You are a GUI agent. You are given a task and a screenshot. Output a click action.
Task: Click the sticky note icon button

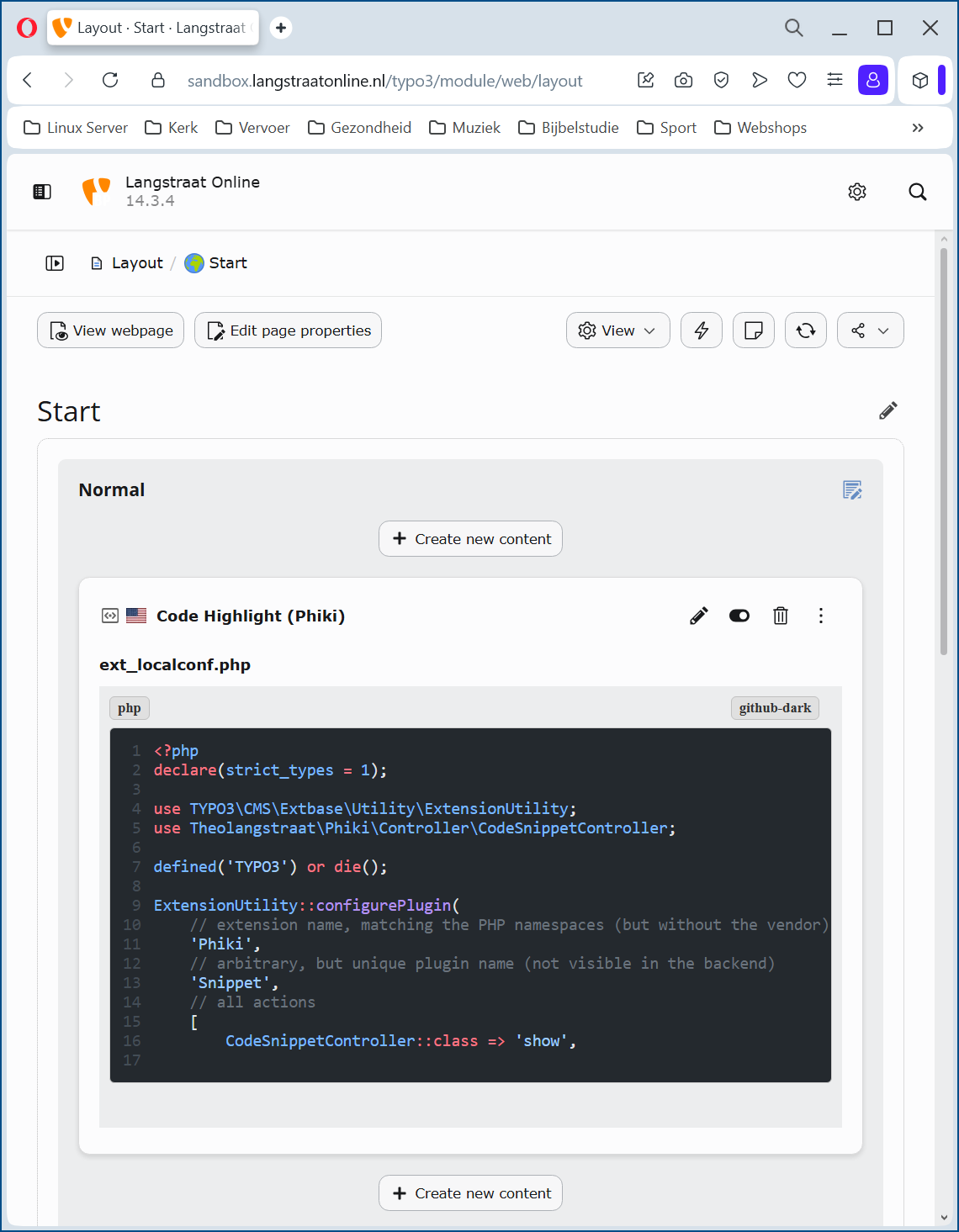[x=754, y=330]
